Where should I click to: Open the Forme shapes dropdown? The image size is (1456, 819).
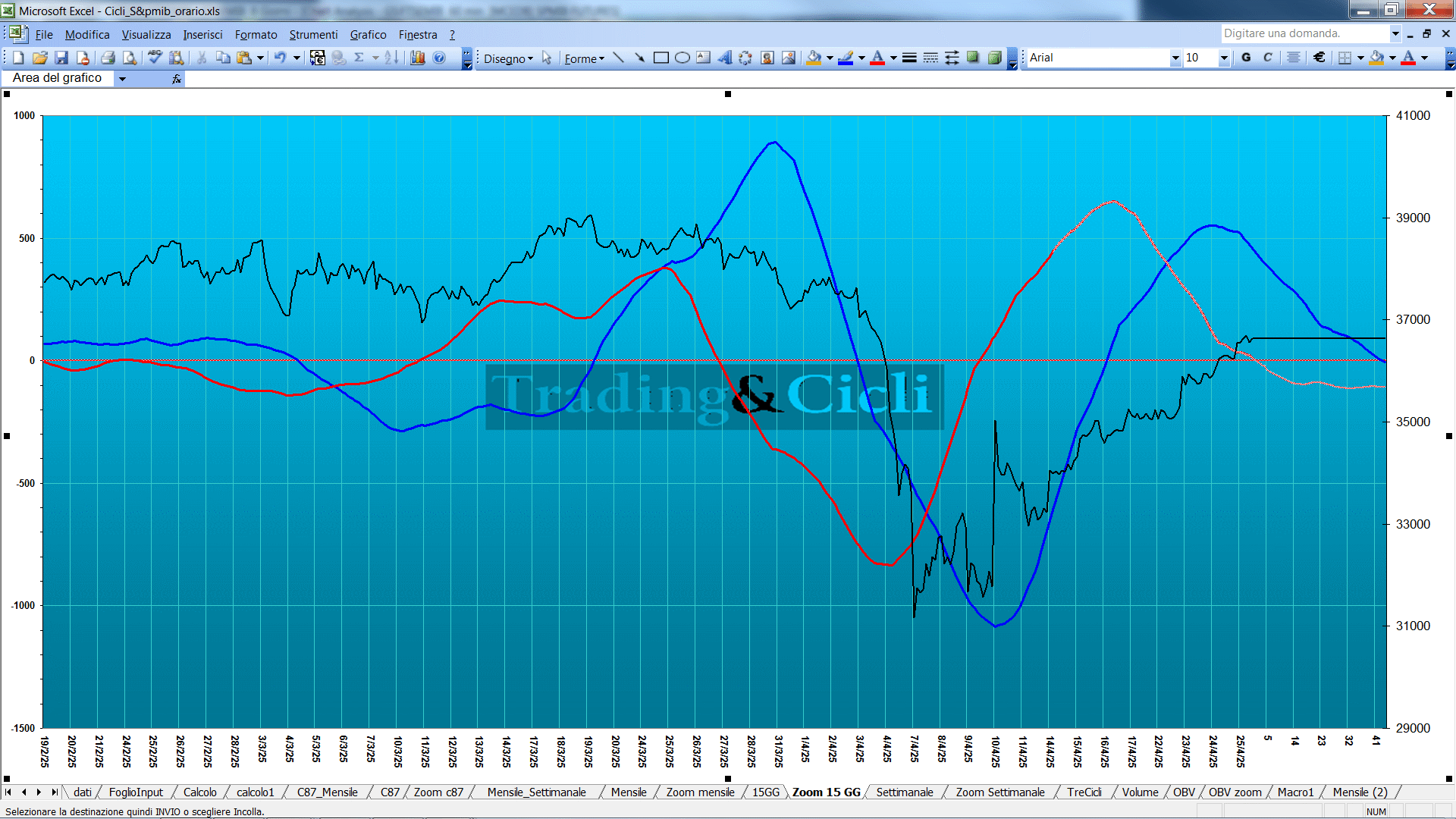tap(584, 58)
